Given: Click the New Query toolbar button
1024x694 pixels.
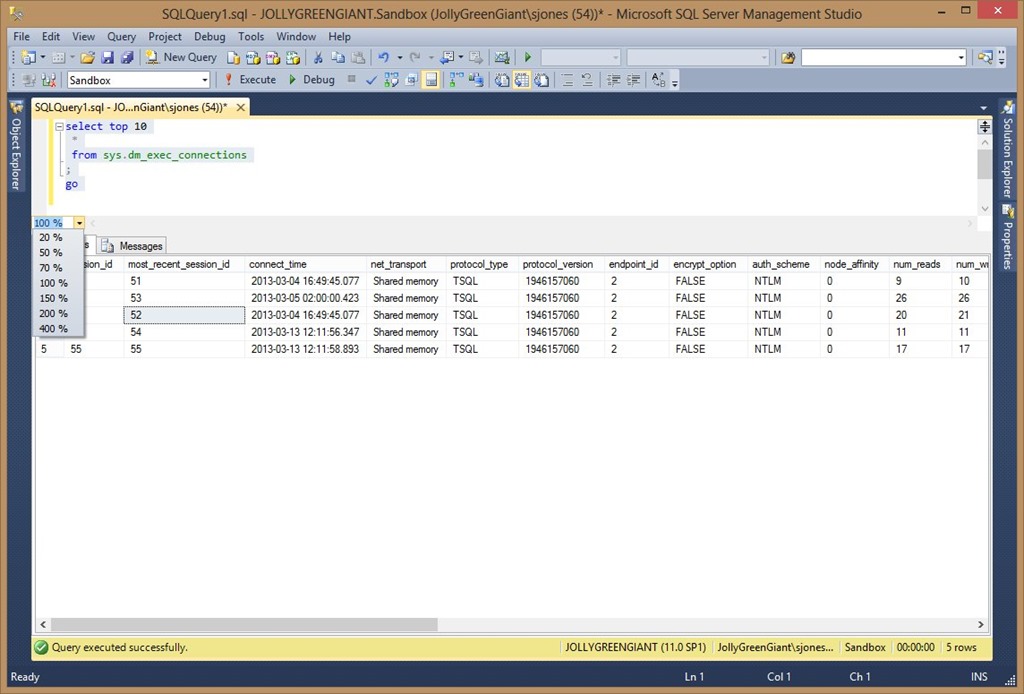Looking at the screenshot, I should pos(181,57).
